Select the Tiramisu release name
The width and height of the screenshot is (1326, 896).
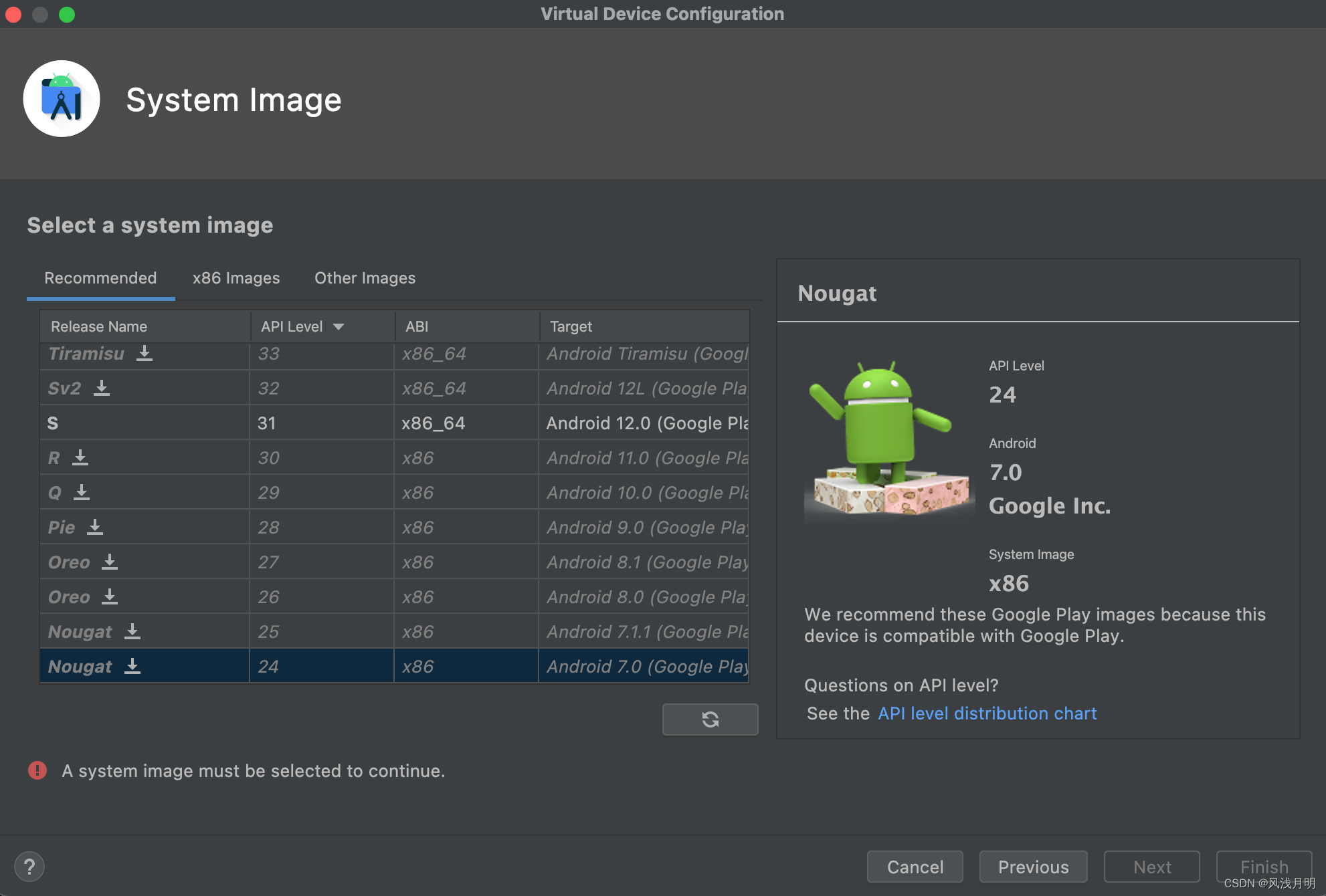(x=86, y=353)
